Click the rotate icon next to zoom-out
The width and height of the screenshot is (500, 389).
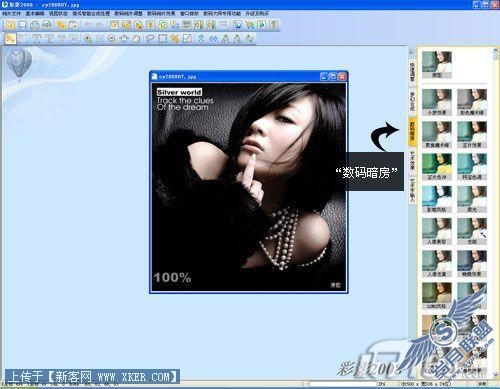click(x=124, y=39)
